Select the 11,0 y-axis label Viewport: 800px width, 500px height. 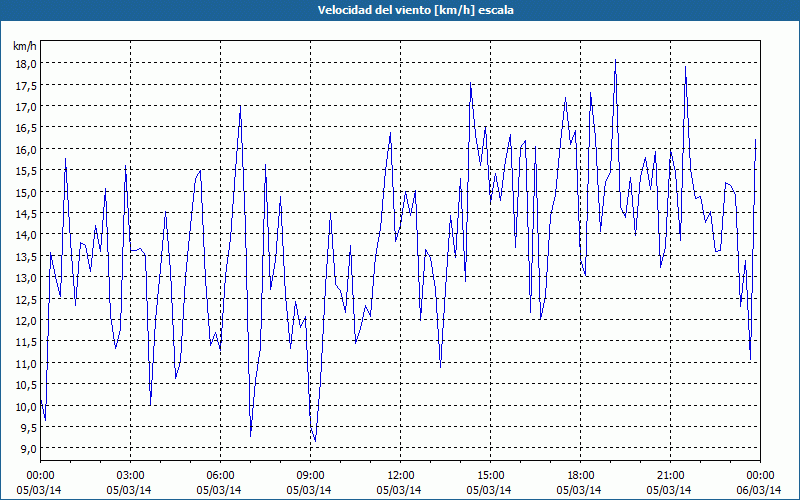(x=27, y=363)
